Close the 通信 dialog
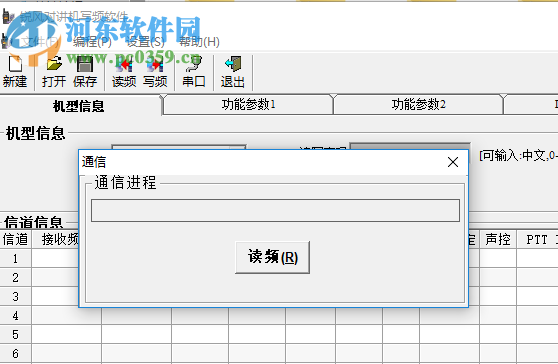Viewport: 558px width, 364px height. tap(453, 162)
